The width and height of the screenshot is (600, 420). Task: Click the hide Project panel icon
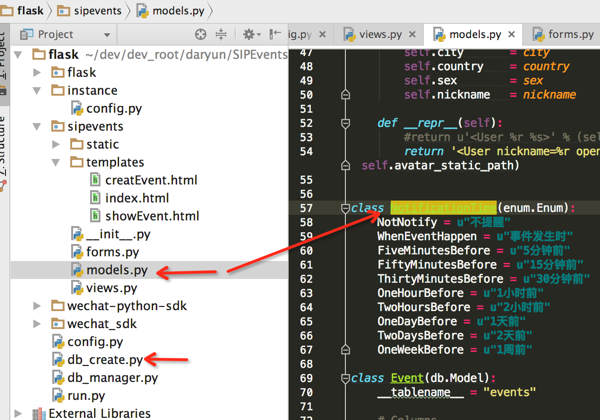point(275,34)
